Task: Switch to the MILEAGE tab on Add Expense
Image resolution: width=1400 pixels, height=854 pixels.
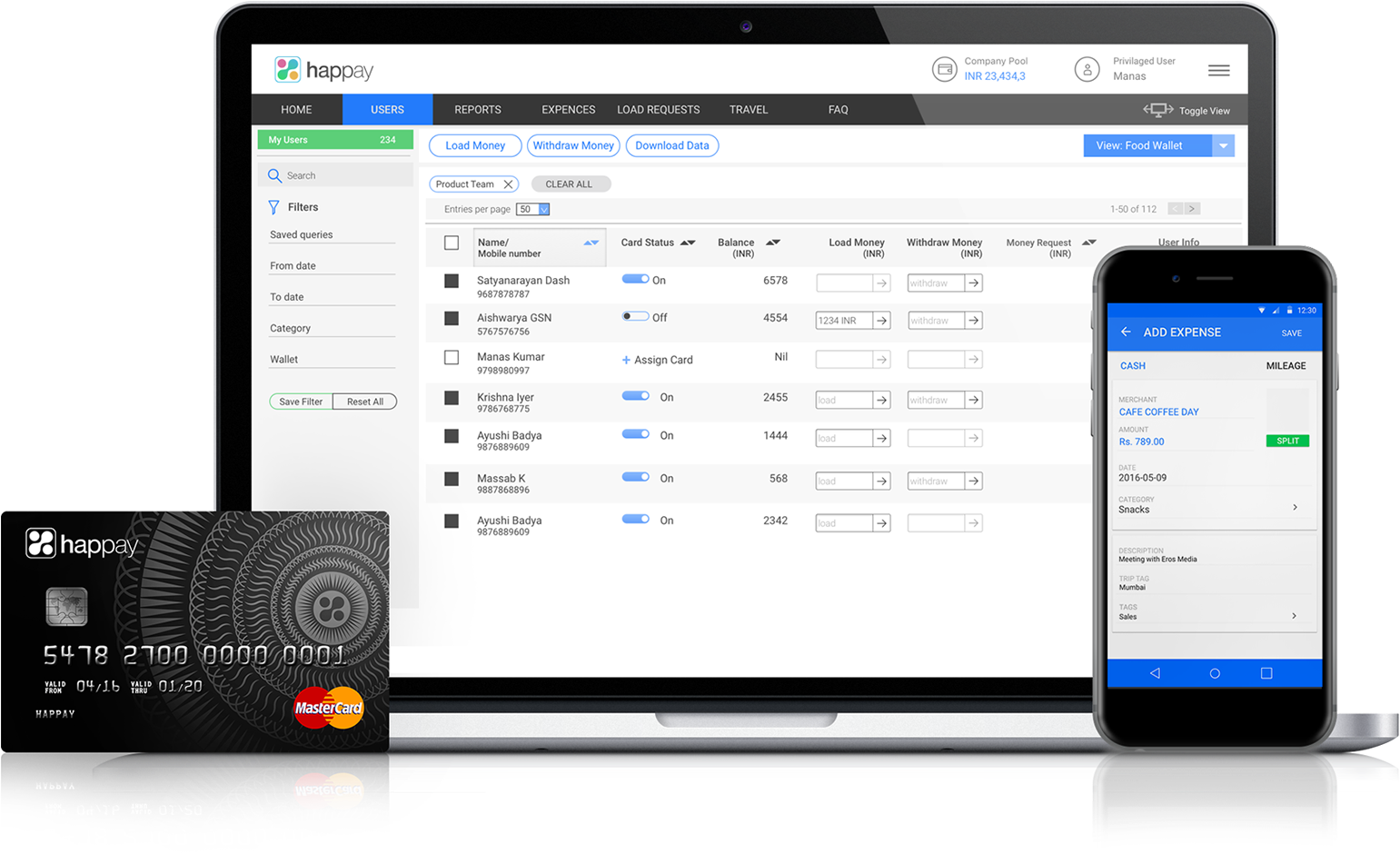Action: click(x=1286, y=365)
